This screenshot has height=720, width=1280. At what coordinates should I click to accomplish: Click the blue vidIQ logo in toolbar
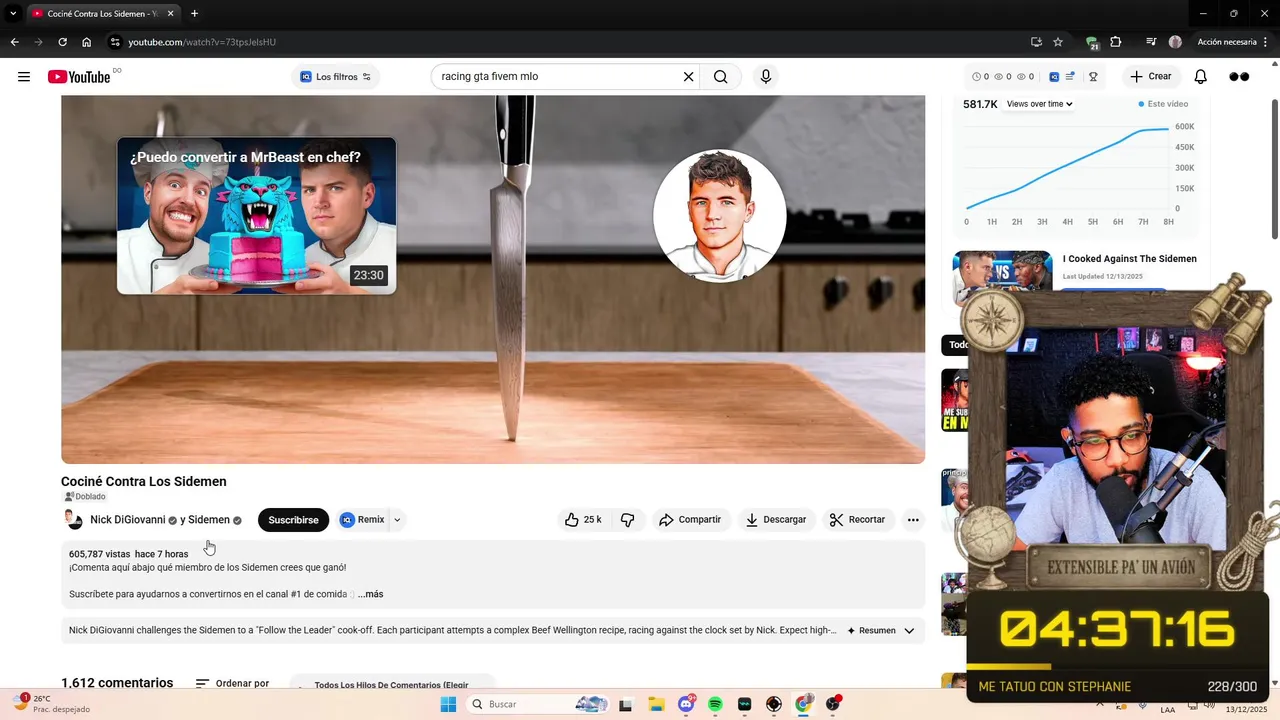(x=1054, y=77)
